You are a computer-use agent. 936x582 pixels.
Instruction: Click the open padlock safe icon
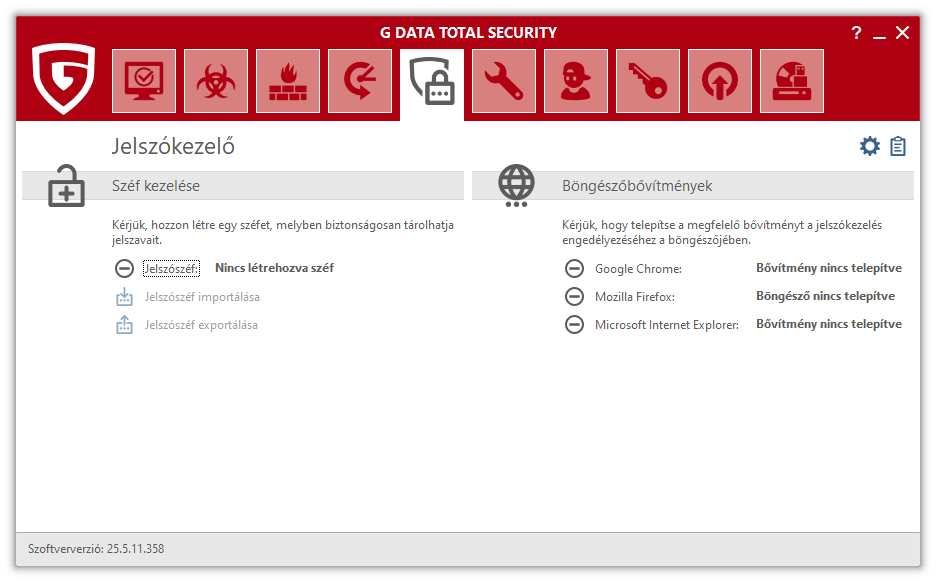[x=66, y=186]
